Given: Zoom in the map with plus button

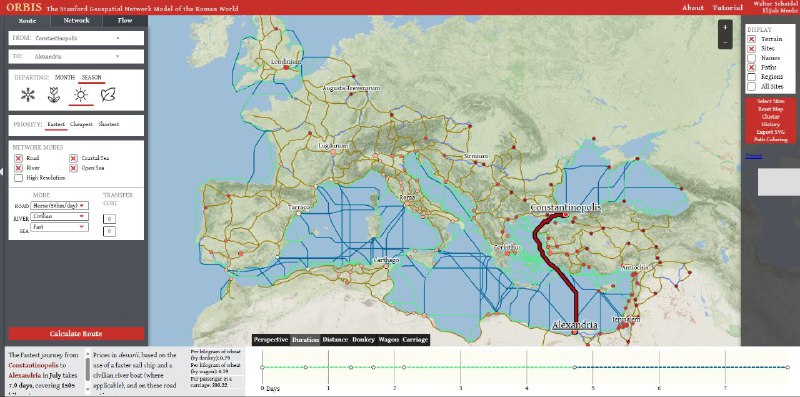Looking at the screenshot, I should click(x=725, y=28).
